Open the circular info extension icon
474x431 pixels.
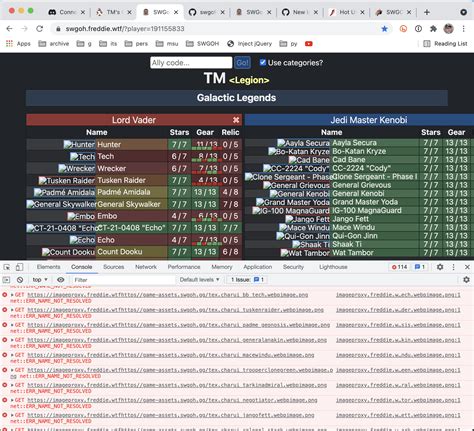tap(418, 29)
